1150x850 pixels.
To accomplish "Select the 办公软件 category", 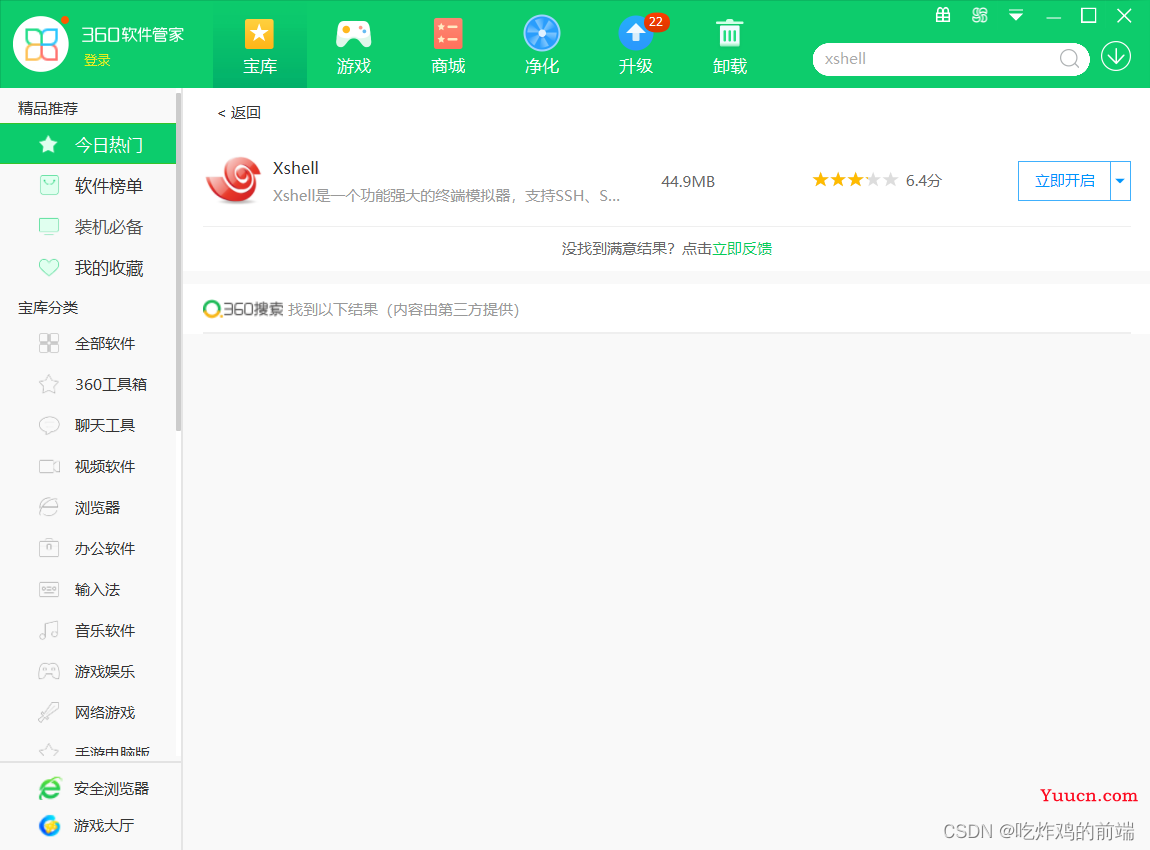I will (88, 549).
